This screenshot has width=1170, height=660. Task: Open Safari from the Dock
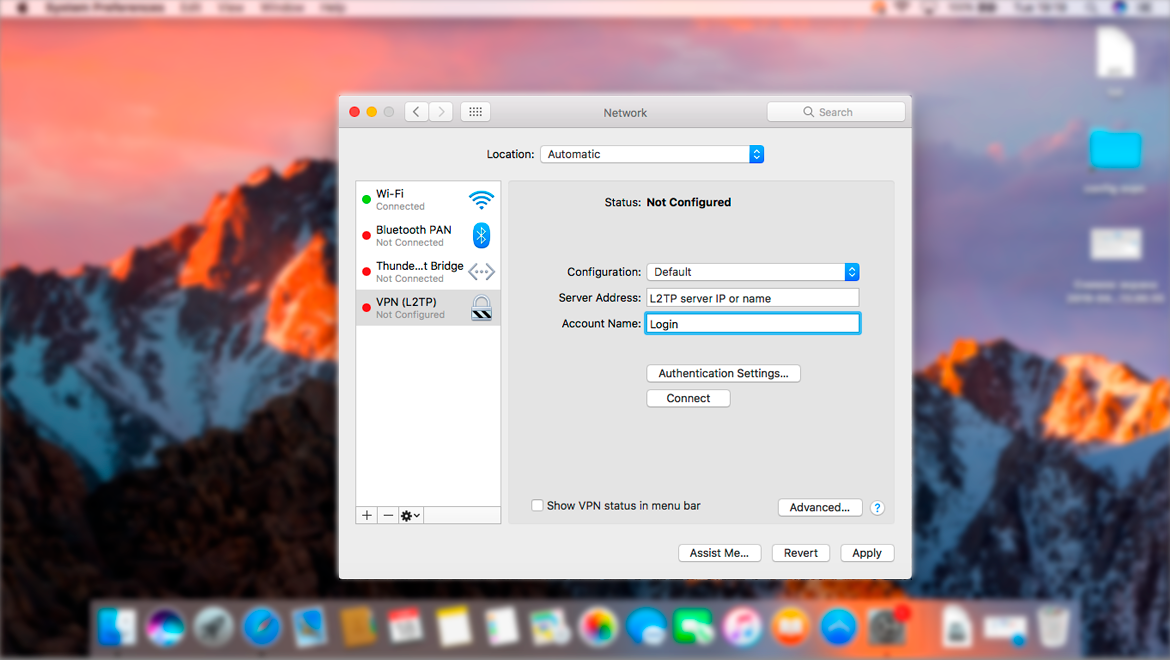(x=261, y=626)
